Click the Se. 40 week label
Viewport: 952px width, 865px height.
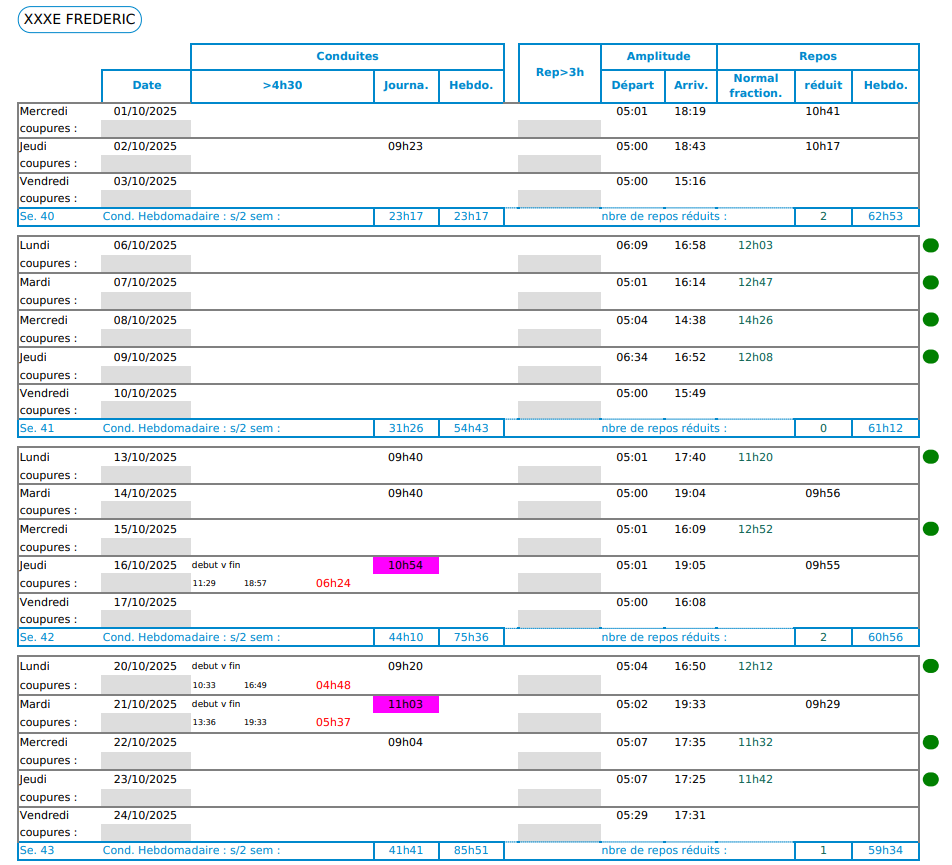37,217
